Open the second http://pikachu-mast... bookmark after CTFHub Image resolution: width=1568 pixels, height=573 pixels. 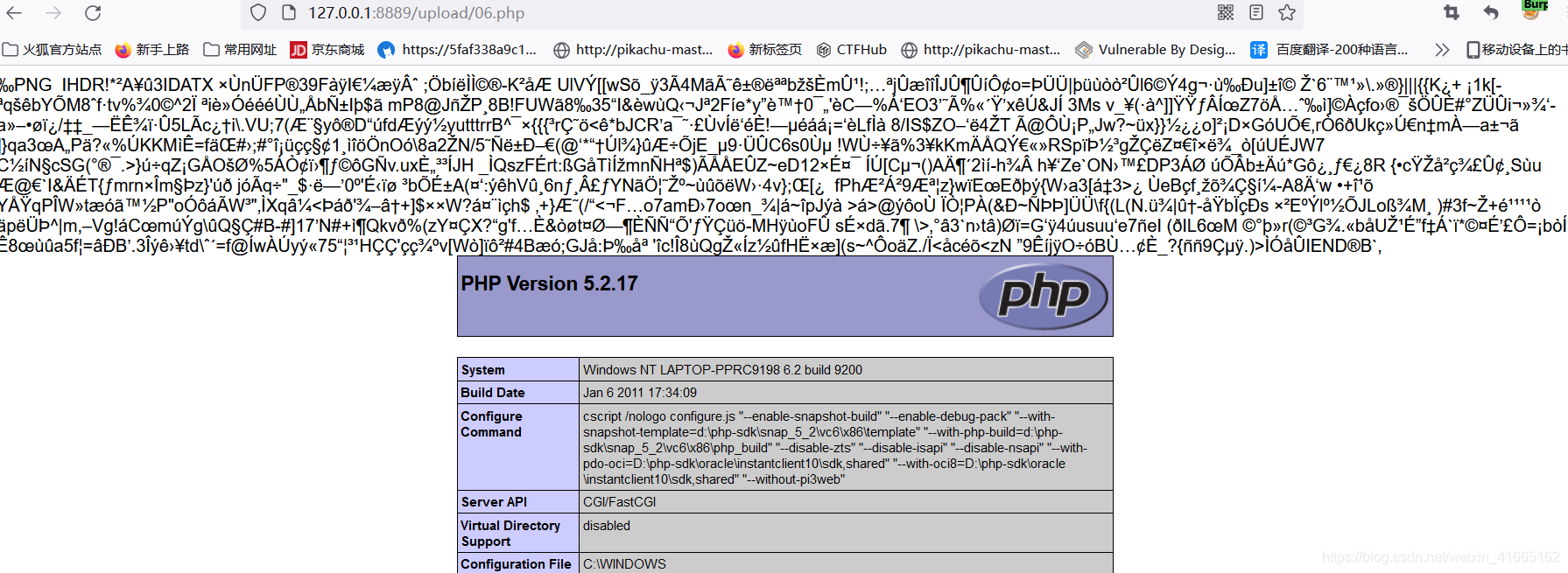click(981, 50)
